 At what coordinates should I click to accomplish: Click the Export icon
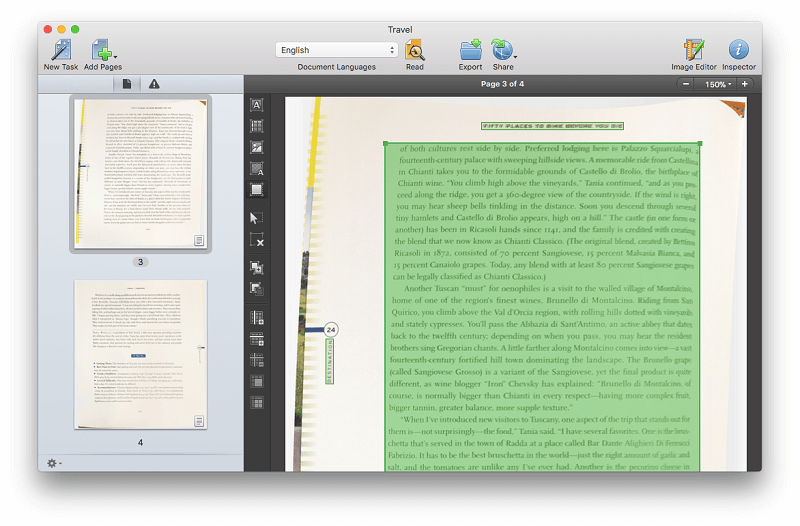coord(470,50)
